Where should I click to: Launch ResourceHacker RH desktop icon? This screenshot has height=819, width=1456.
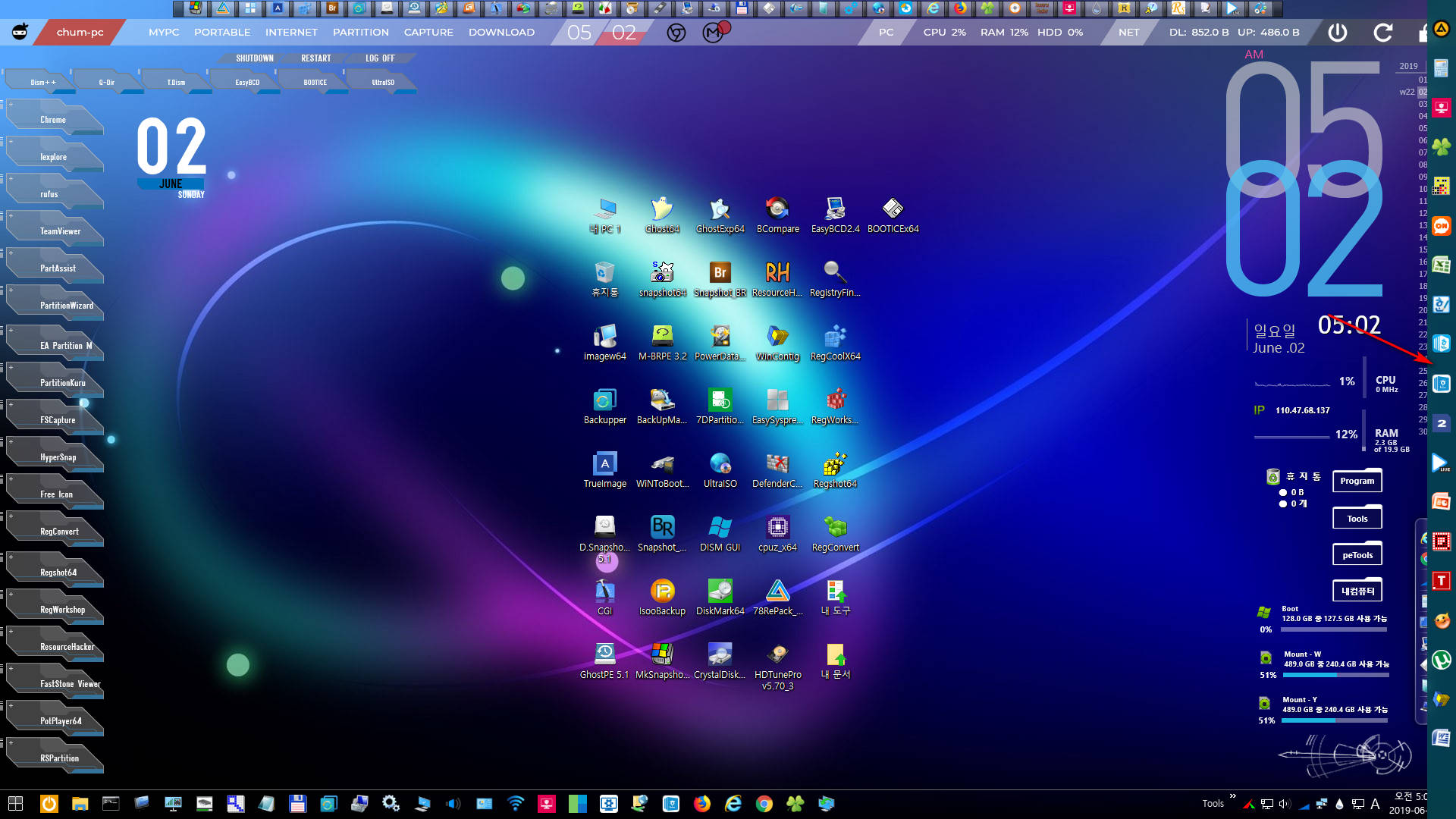(777, 279)
